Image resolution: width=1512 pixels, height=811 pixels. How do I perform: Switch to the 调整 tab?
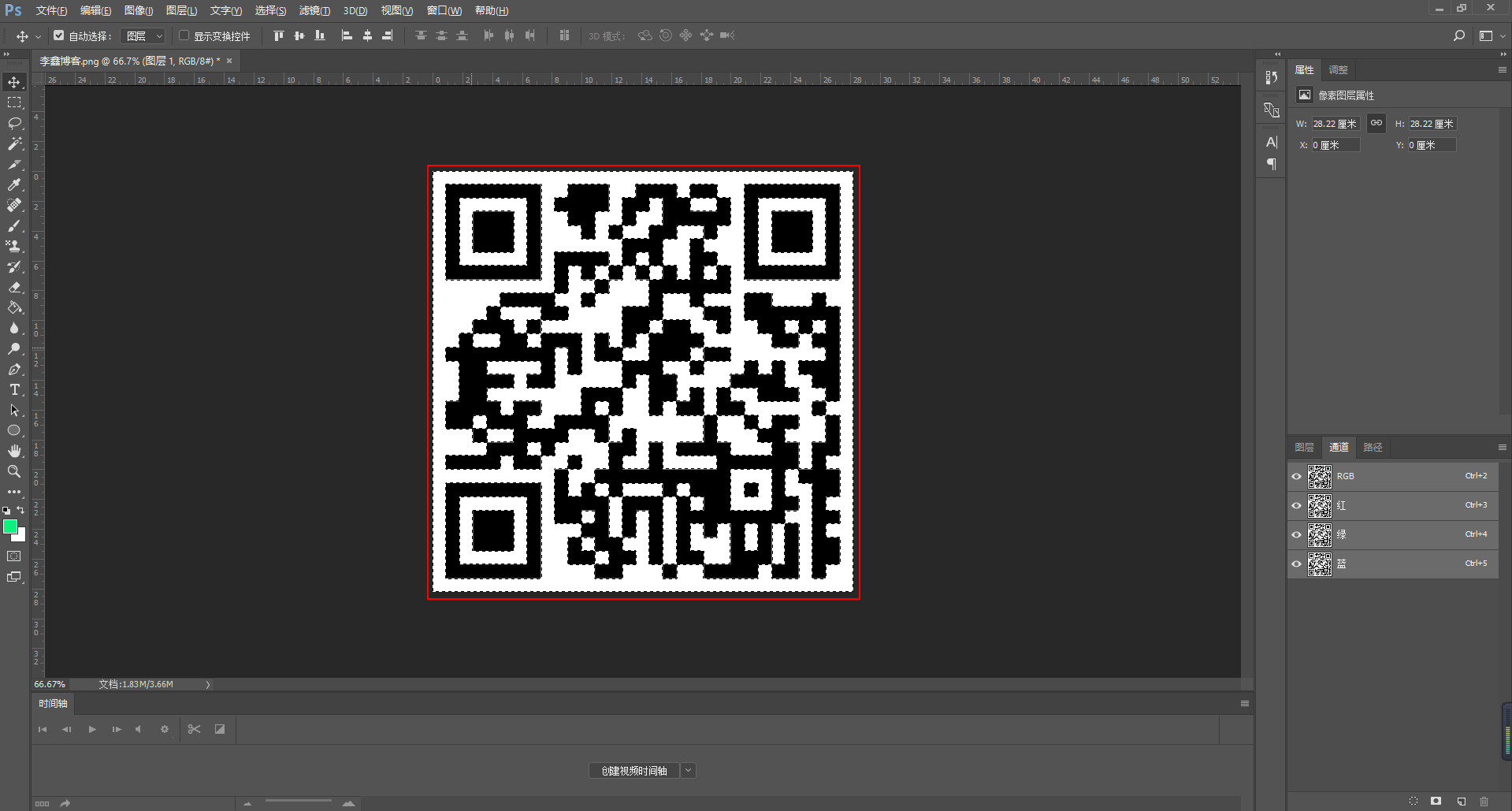tap(1338, 69)
